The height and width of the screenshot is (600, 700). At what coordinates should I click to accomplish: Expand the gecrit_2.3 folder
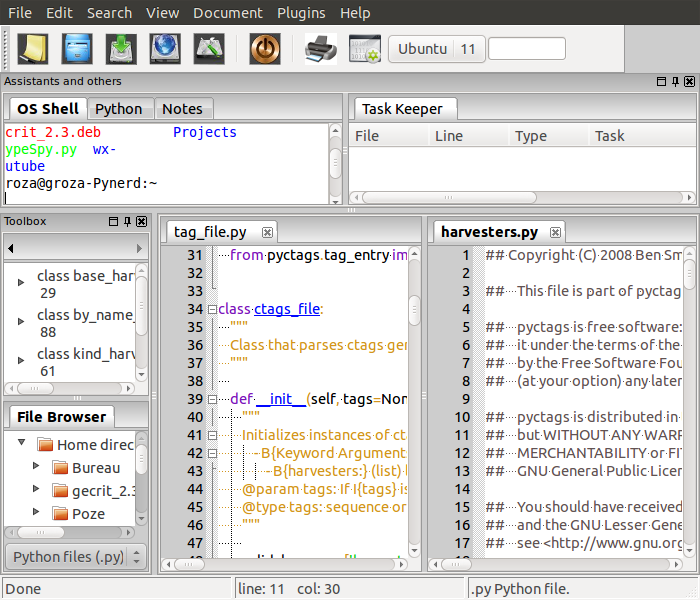[x=36, y=488]
